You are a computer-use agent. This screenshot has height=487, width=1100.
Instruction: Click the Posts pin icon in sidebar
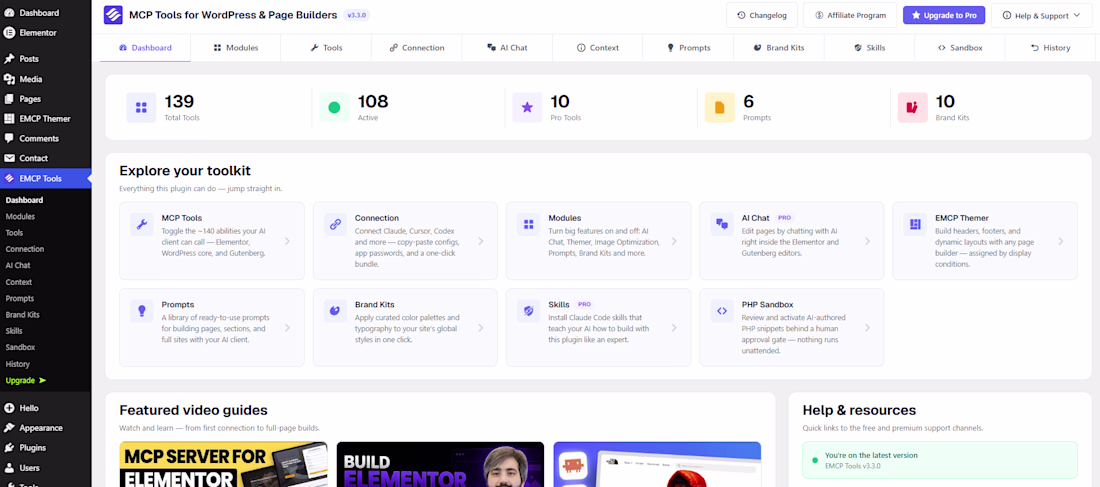point(9,59)
